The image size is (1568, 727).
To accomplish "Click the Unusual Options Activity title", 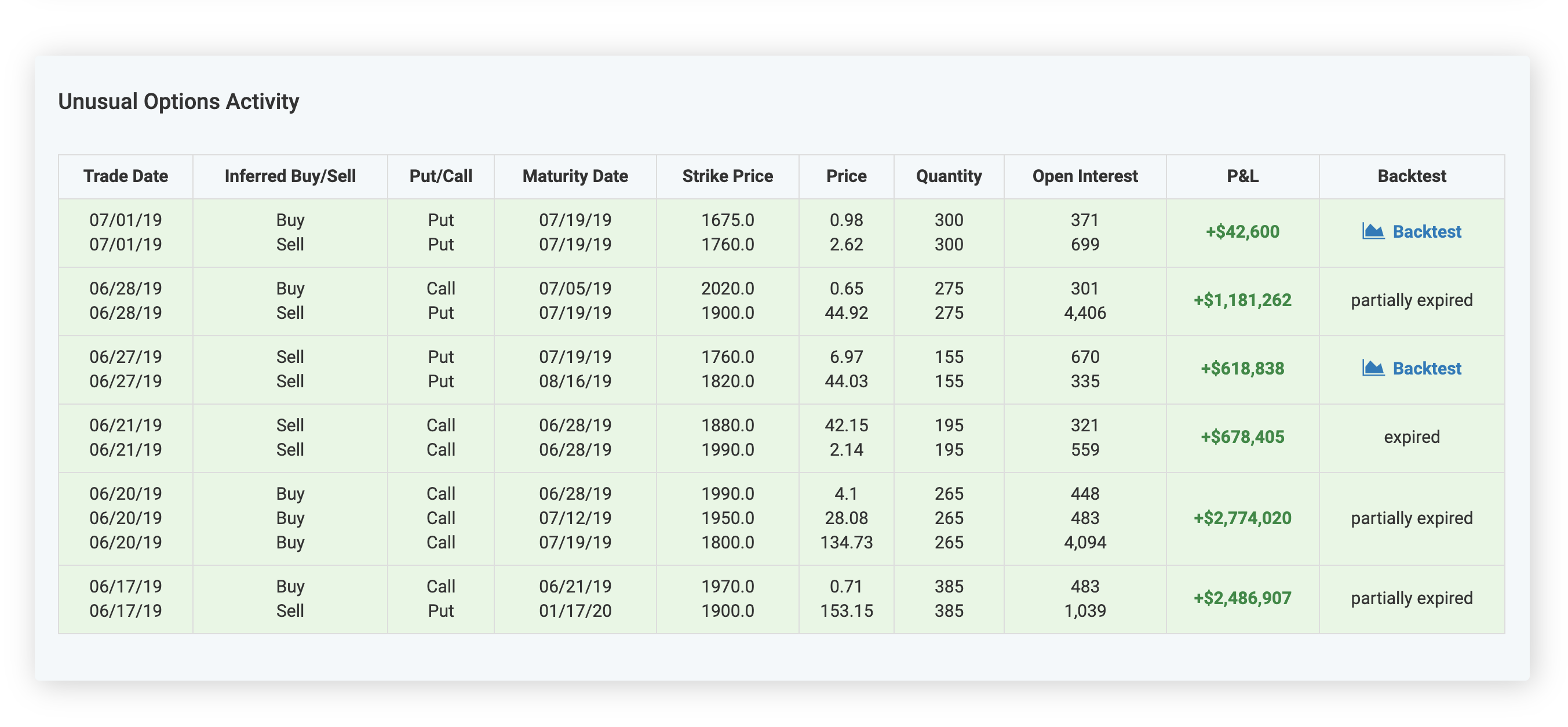I will tap(178, 101).
